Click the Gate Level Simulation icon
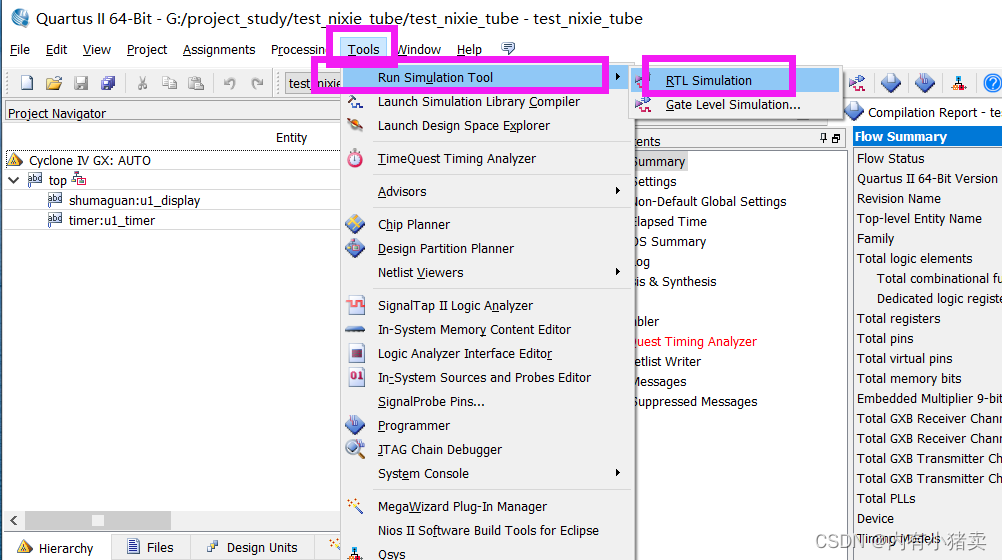 pyautogui.click(x=643, y=104)
